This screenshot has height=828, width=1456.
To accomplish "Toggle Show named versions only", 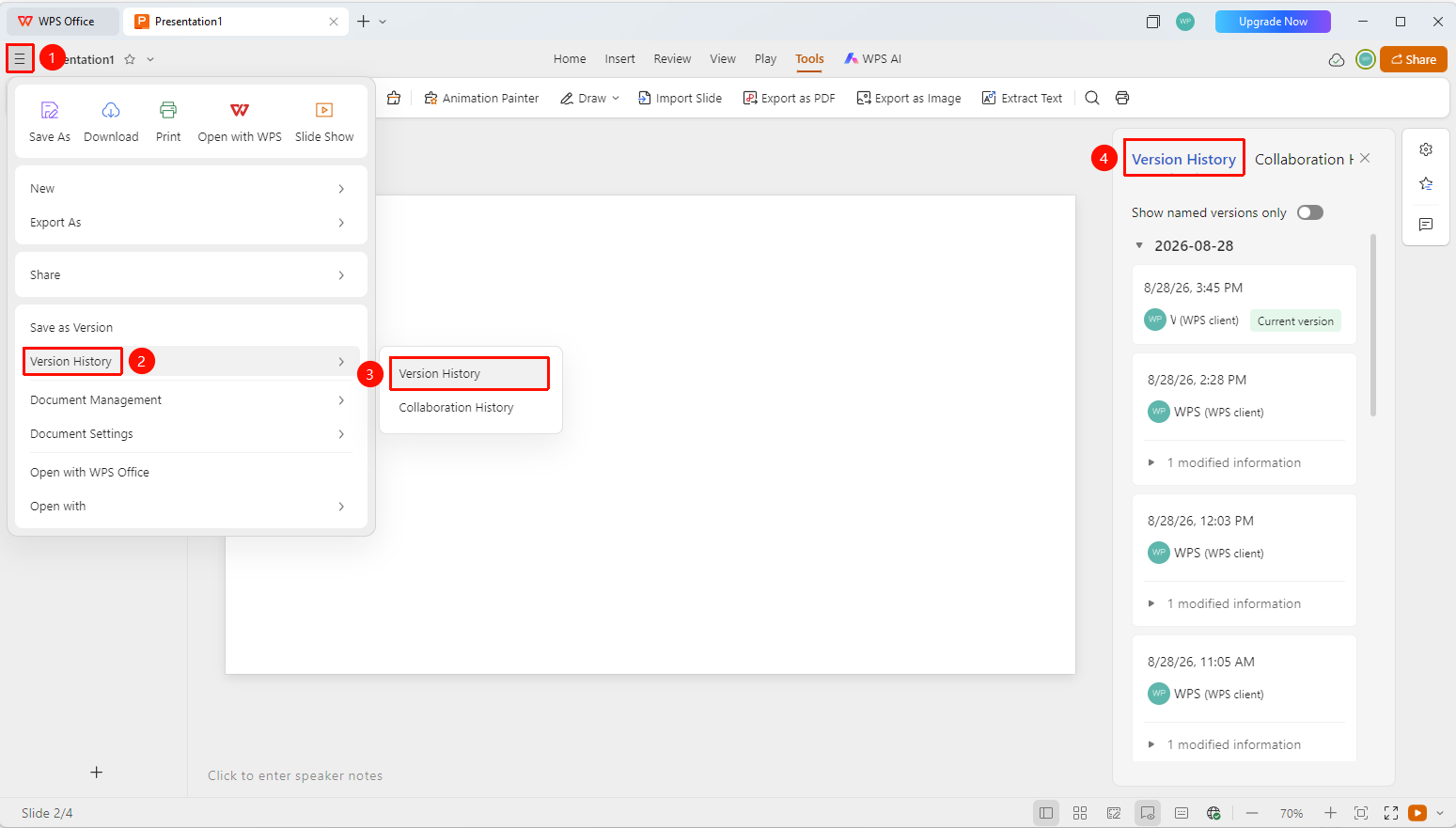I will pyautogui.click(x=1310, y=212).
